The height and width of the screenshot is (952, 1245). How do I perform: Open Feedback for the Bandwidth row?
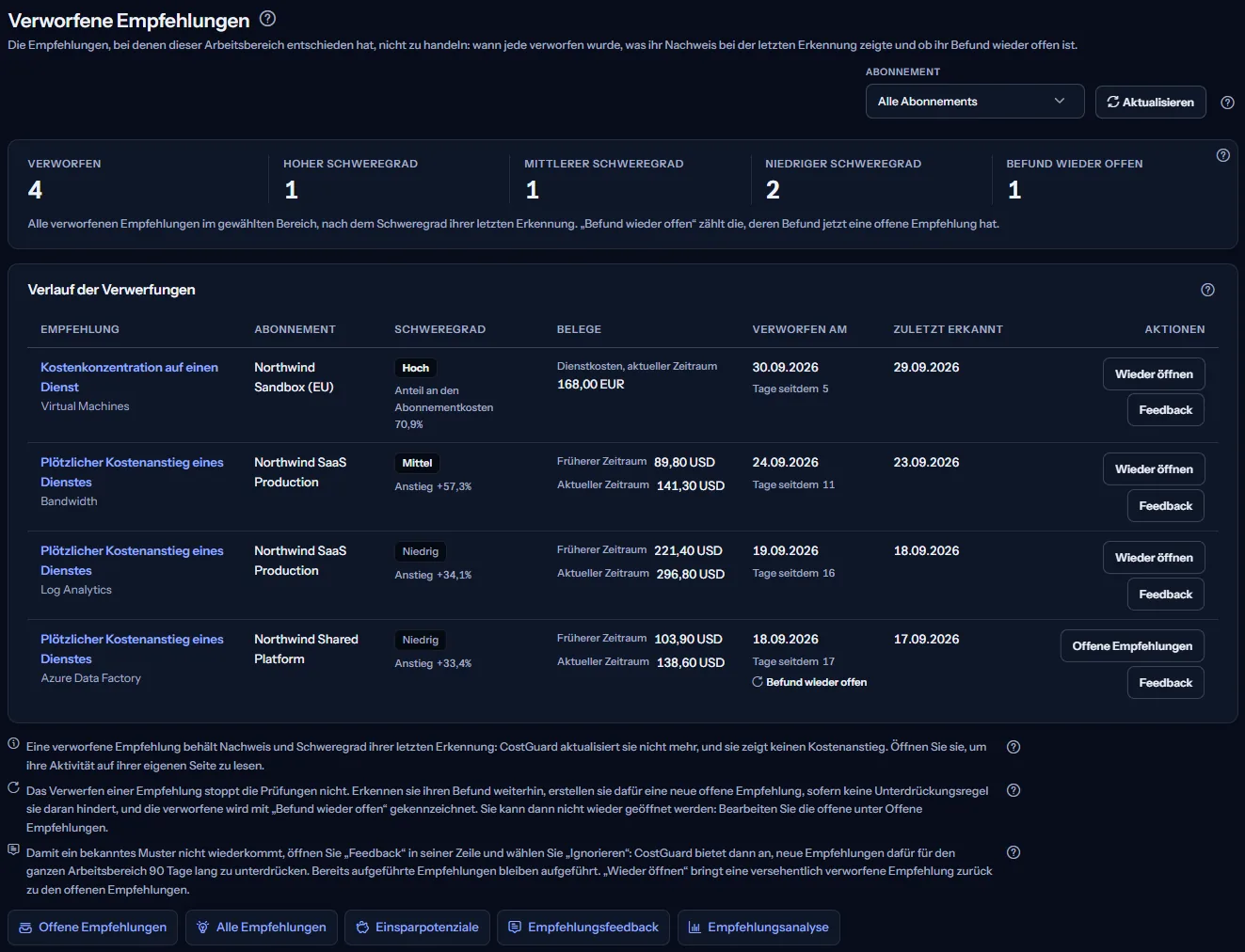[1165, 506]
